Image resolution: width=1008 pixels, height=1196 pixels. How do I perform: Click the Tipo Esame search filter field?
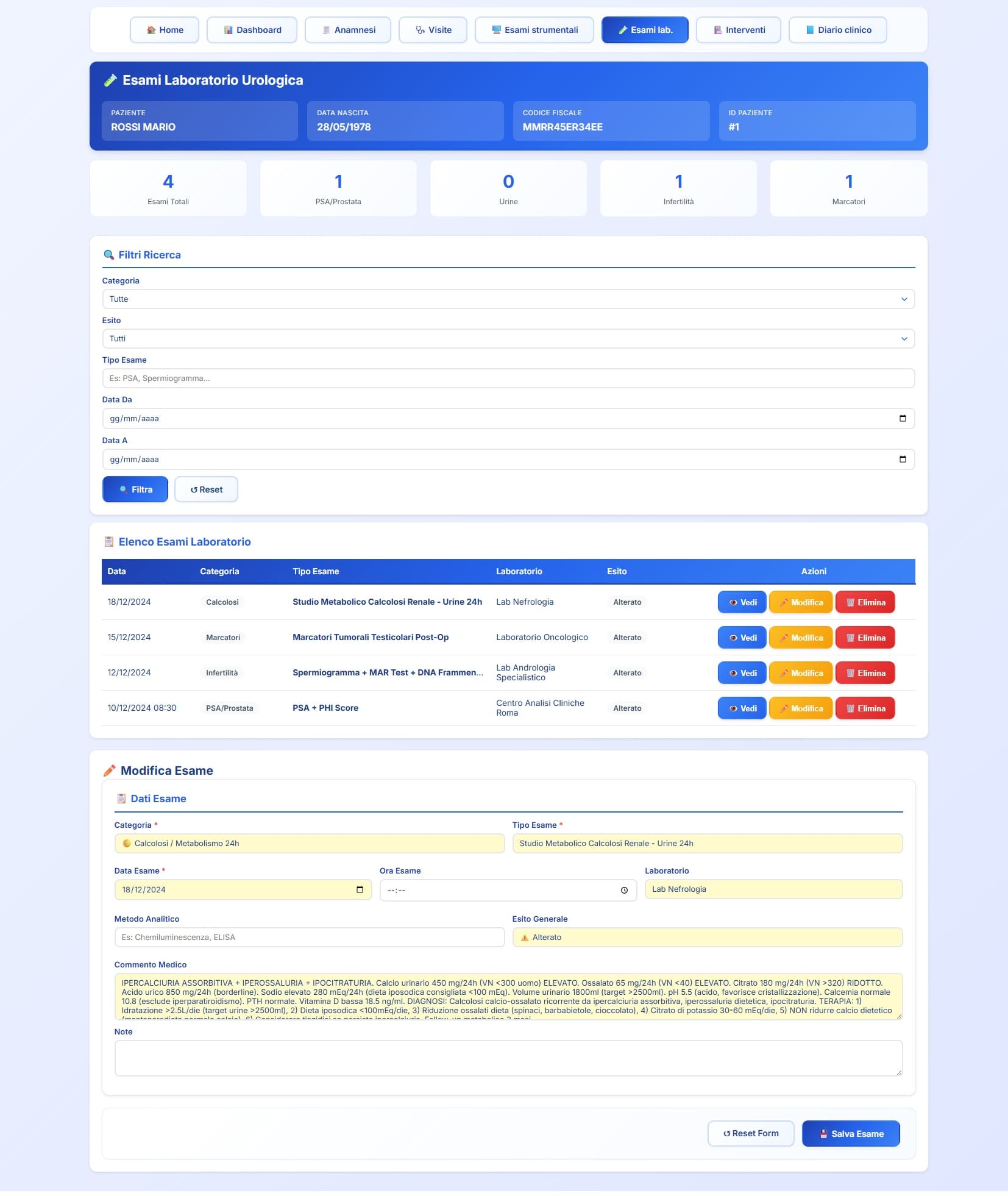[x=508, y=378]
